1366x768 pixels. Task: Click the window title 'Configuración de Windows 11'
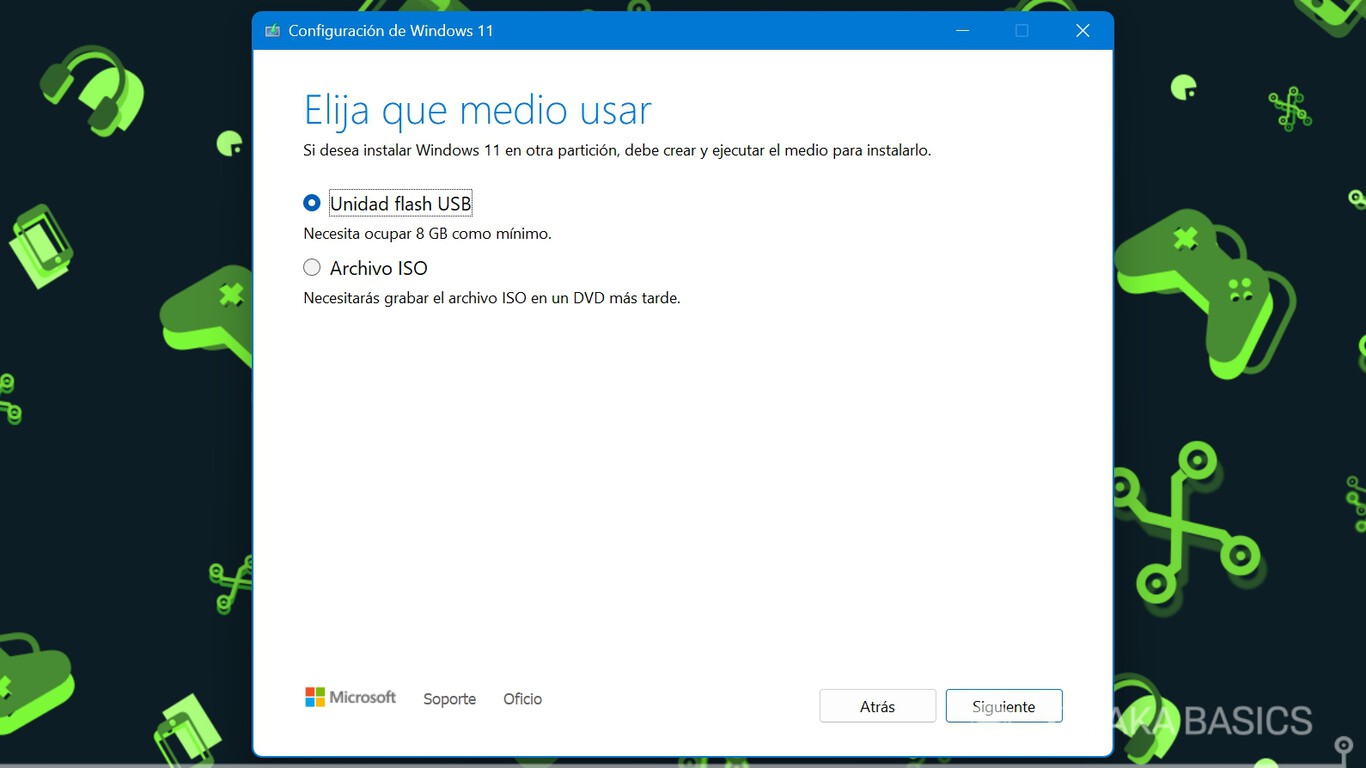pos(391,31)
